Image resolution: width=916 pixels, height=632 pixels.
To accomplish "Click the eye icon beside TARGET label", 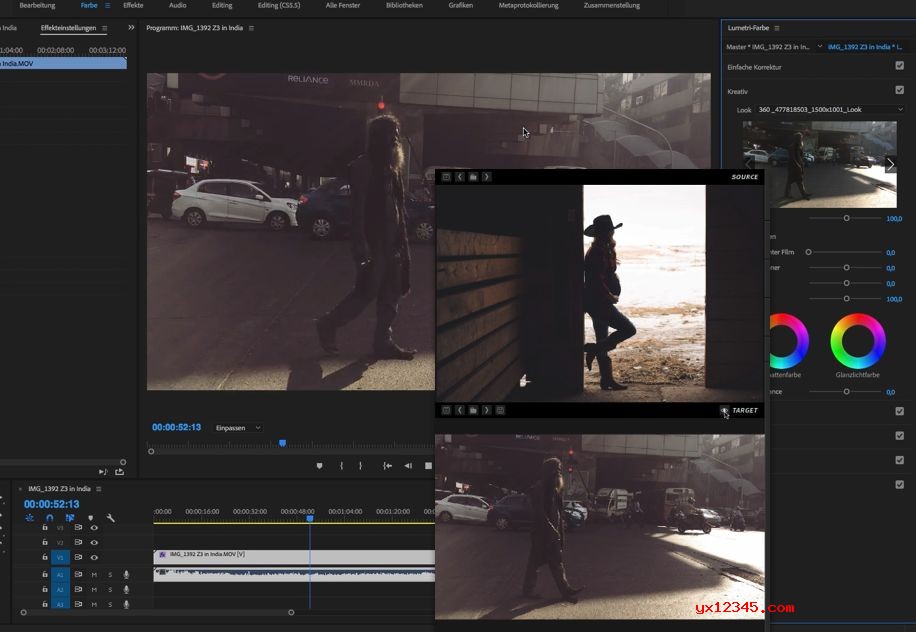I will pyautogui.click(x=724, y=410).
